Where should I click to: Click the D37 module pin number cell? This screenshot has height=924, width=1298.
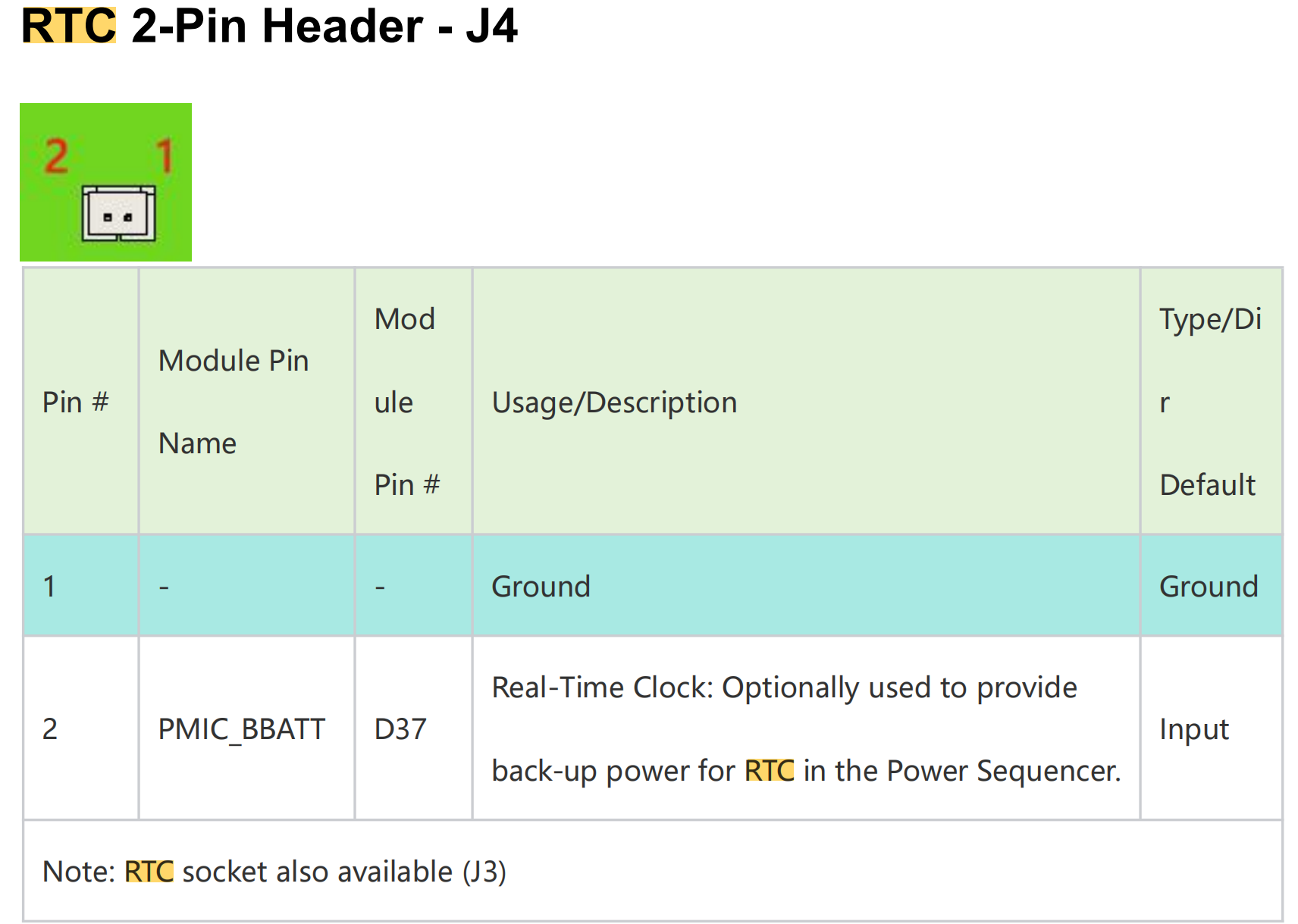tap(400, 728)
